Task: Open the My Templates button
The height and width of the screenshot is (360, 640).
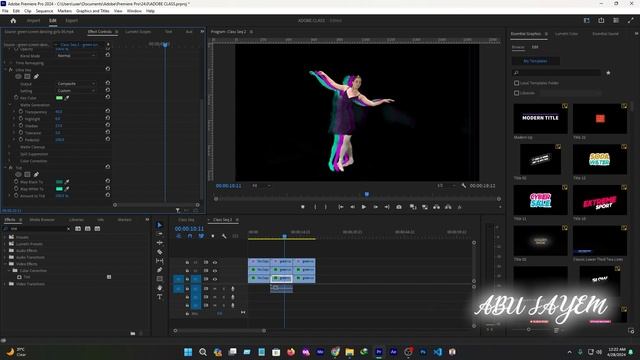Action: point(536,61)
